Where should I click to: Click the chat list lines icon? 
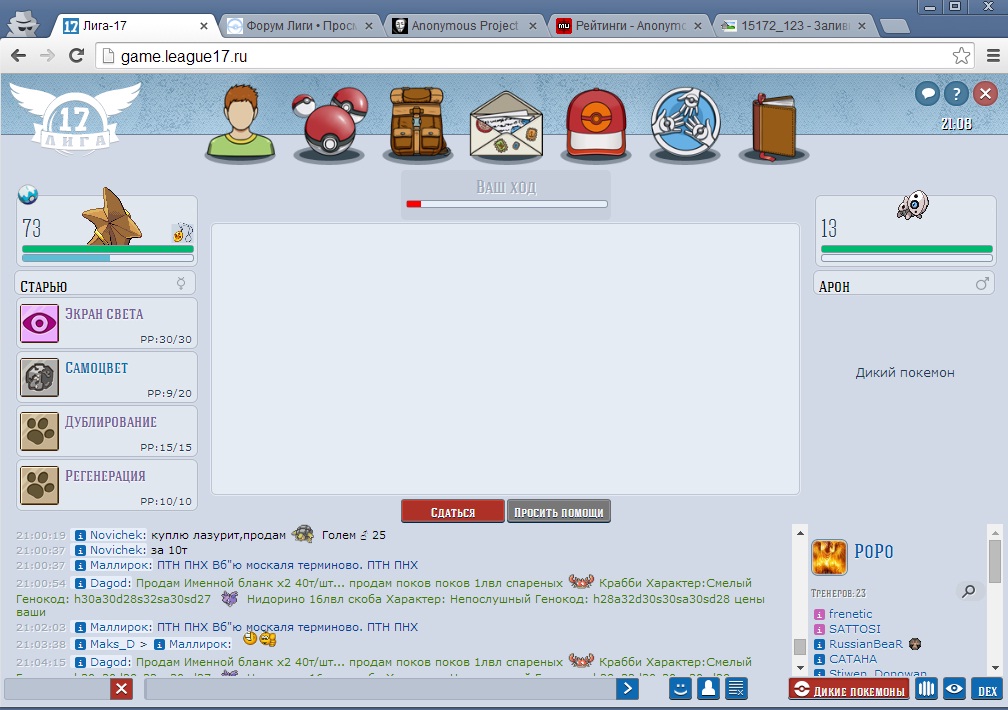tap(736, 689)
